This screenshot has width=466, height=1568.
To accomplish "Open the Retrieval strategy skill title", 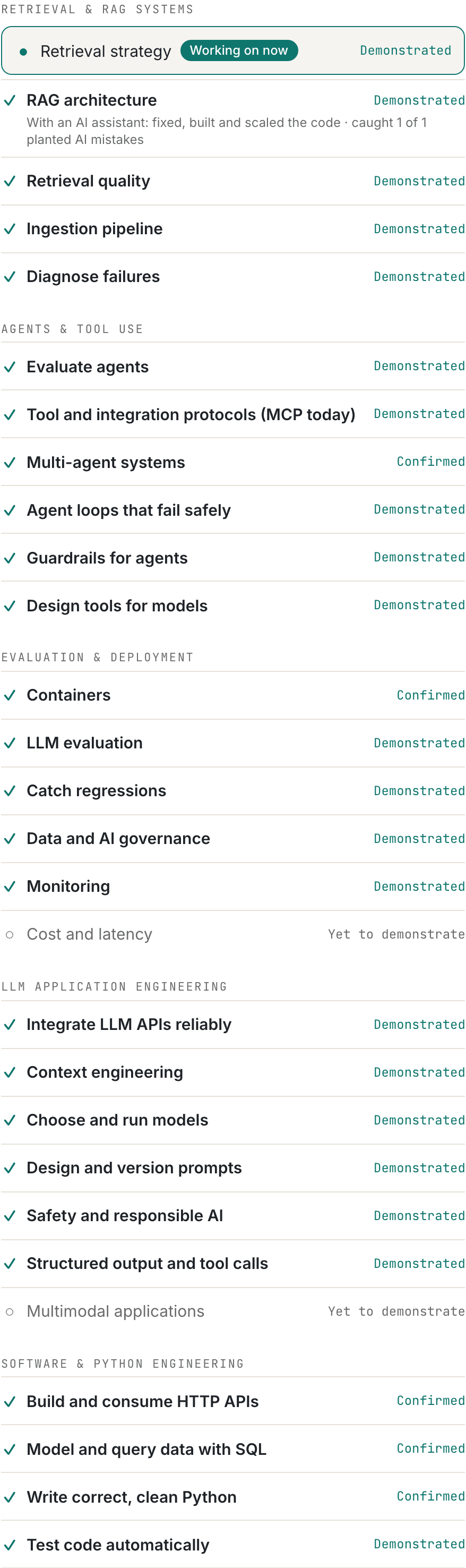I will click(106, 52).
